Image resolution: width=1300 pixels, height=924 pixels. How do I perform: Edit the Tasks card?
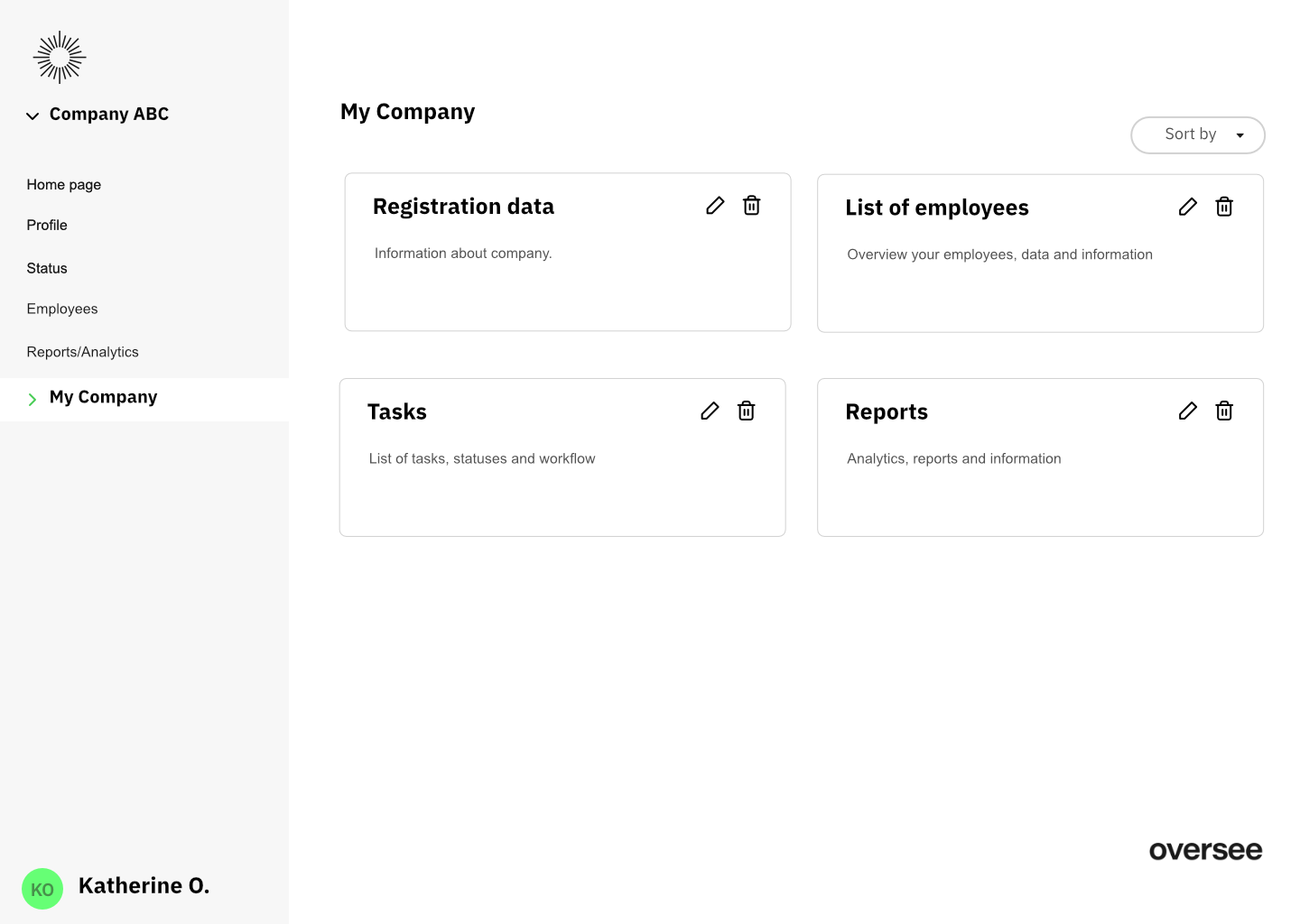click(x=710, y=411)
